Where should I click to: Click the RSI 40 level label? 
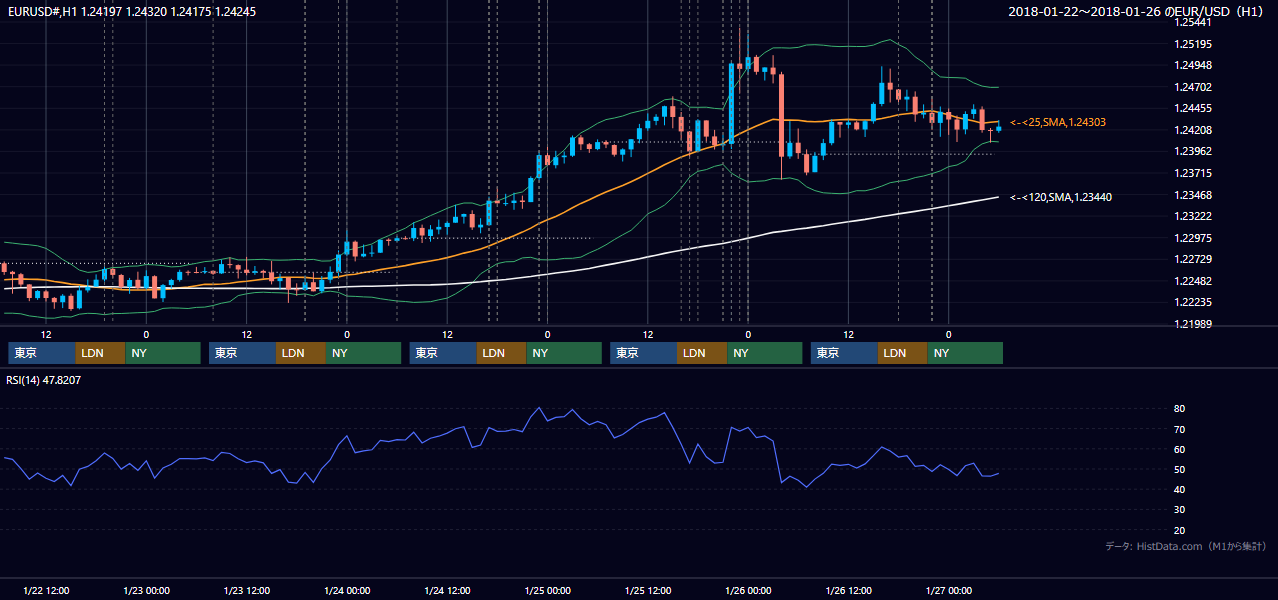click(x=1180, y=489)
